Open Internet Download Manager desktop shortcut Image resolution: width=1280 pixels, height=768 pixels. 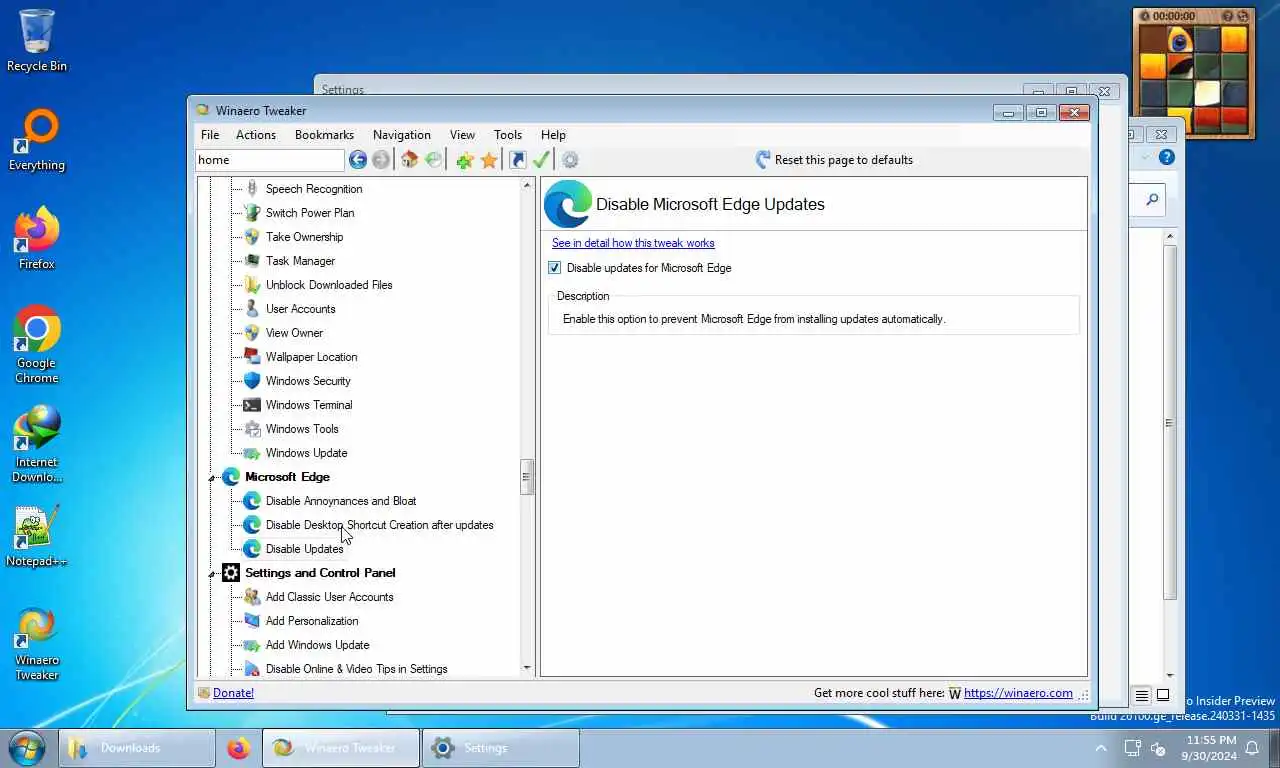pyautogui.click(x=37, y=444)
